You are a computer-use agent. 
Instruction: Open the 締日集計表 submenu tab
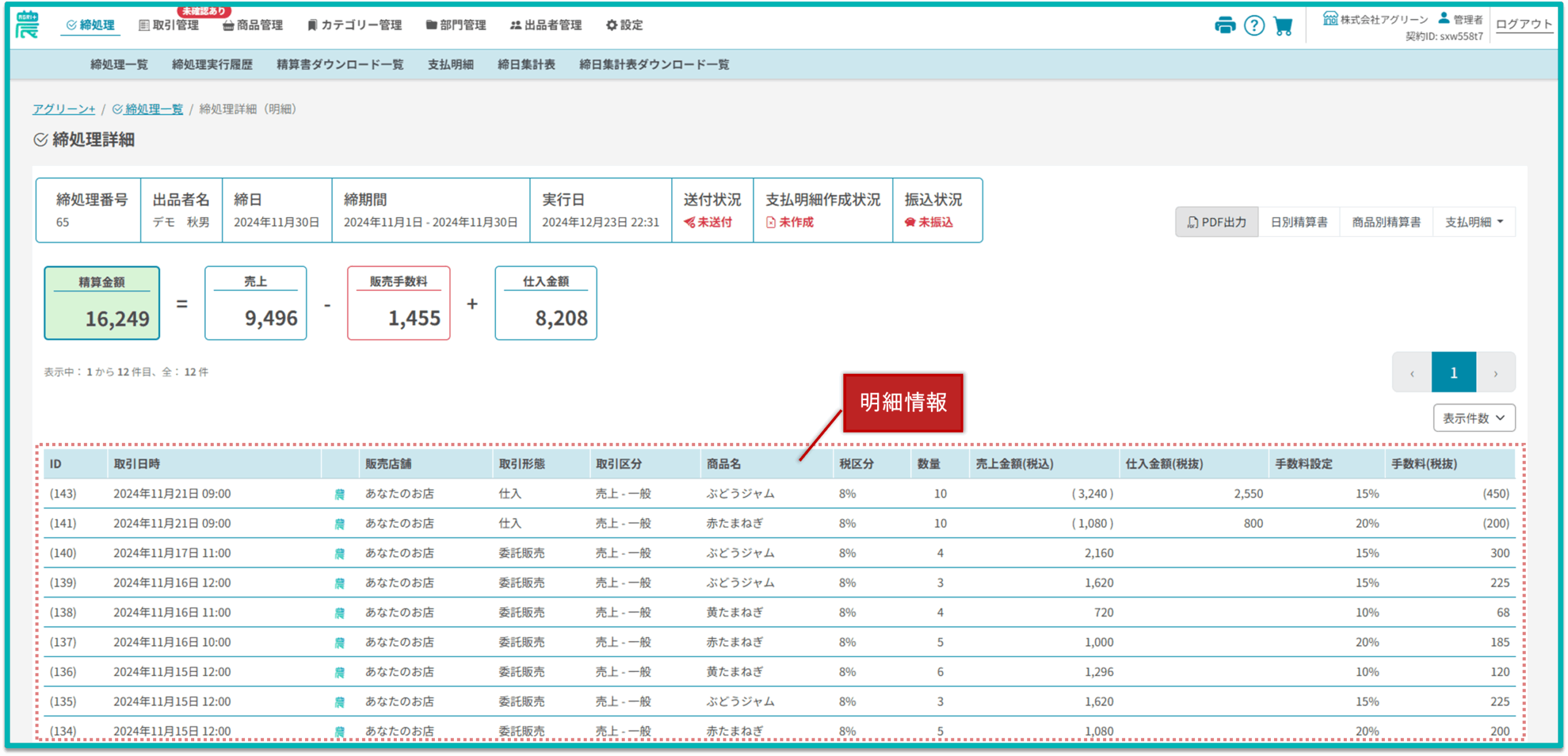(526, 64)
